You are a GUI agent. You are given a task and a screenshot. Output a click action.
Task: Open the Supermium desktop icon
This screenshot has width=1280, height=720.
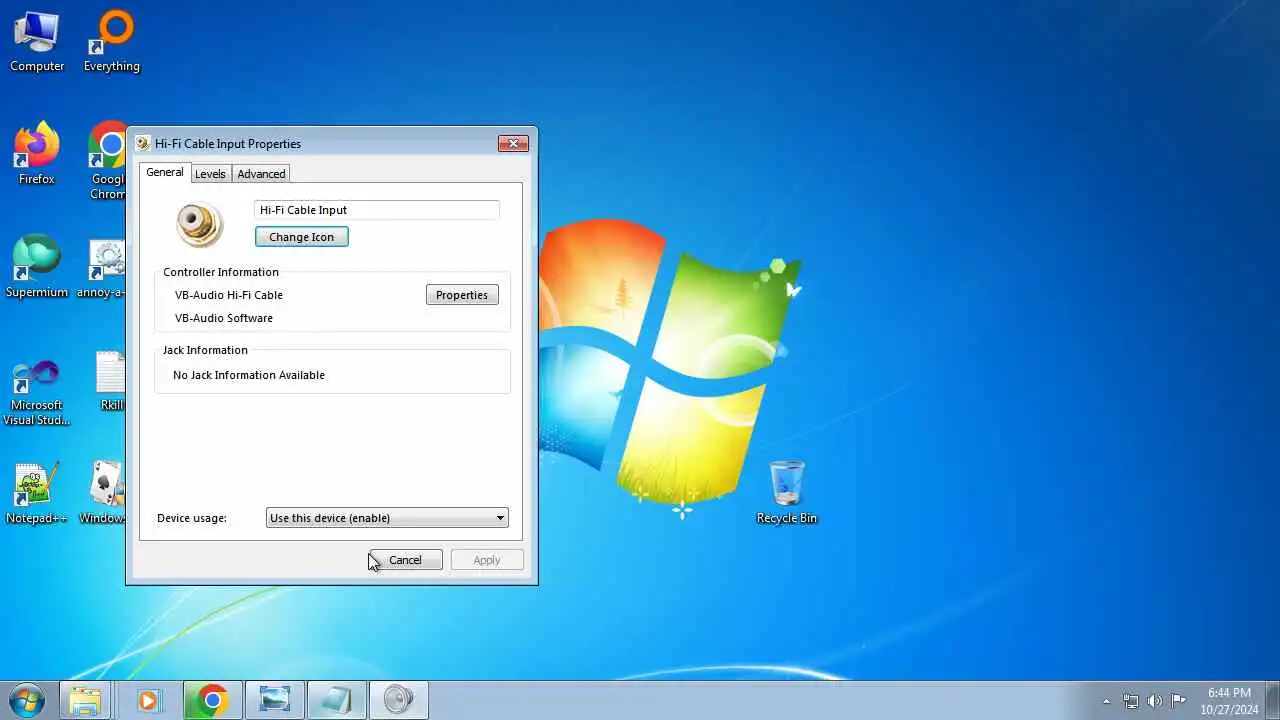pos(37,267)
